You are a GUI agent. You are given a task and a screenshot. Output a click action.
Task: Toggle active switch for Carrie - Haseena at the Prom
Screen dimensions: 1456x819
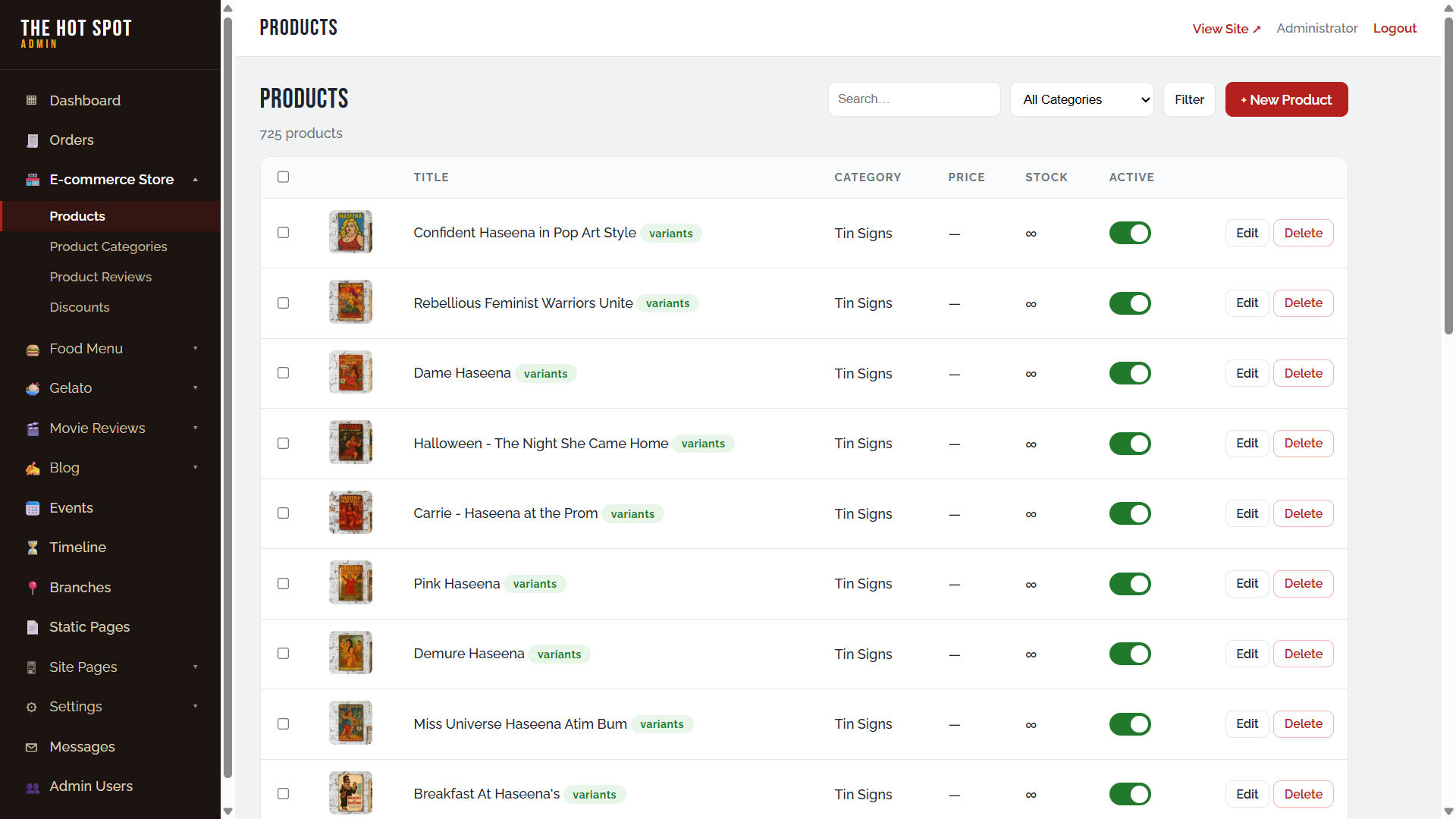1130,513
